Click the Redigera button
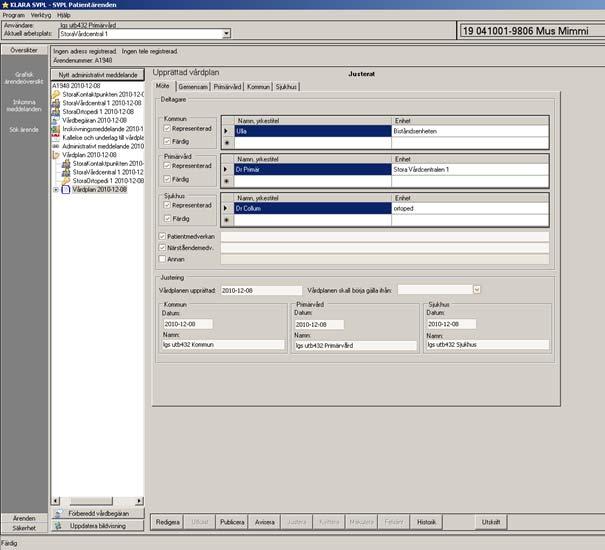The image size is (605, 550). [x=167, y=522]
